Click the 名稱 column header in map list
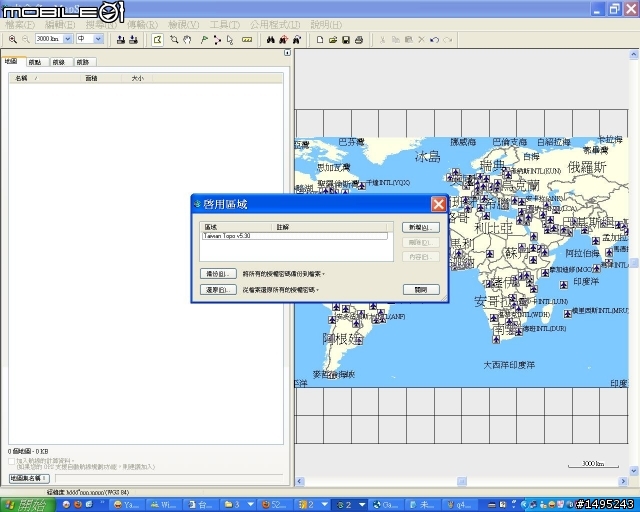This screenshot has width=640, height=512. (45, 78)
